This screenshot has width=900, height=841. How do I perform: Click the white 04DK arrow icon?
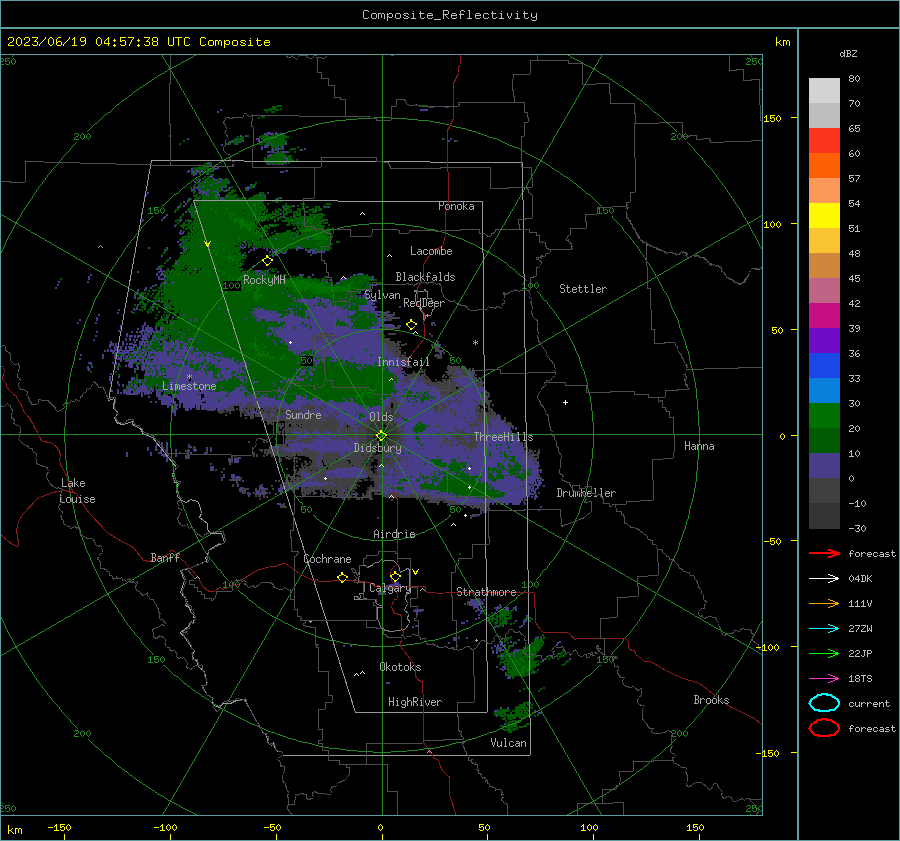pyautogui.click(x=824, y=578)
